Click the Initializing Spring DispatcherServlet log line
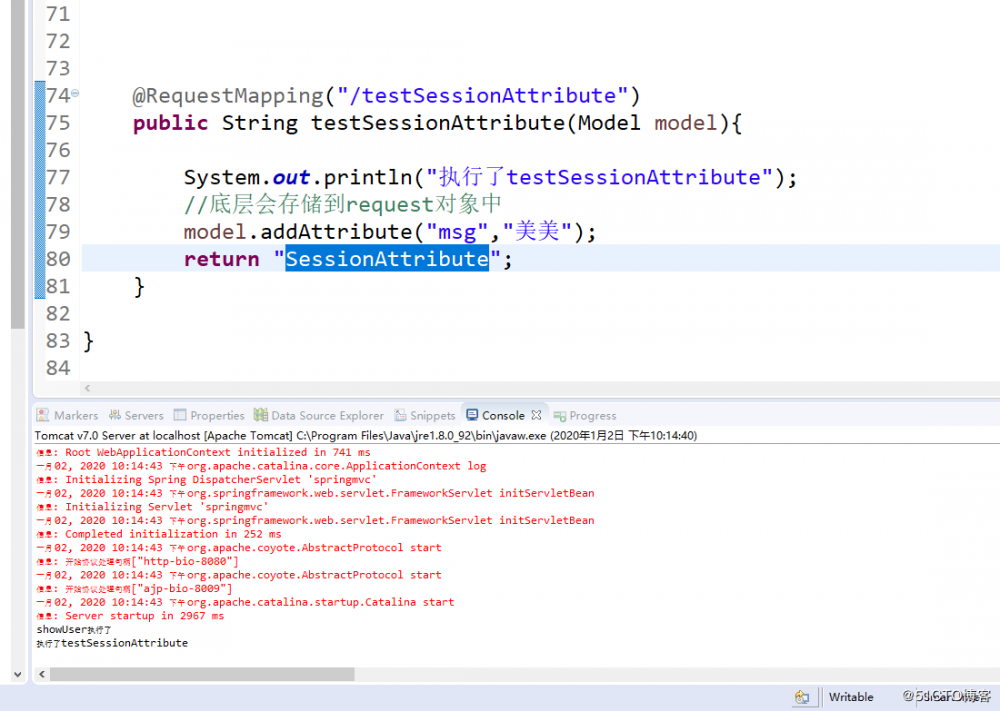The height and width of the screenshot is (711, 1000). [207, 480]
